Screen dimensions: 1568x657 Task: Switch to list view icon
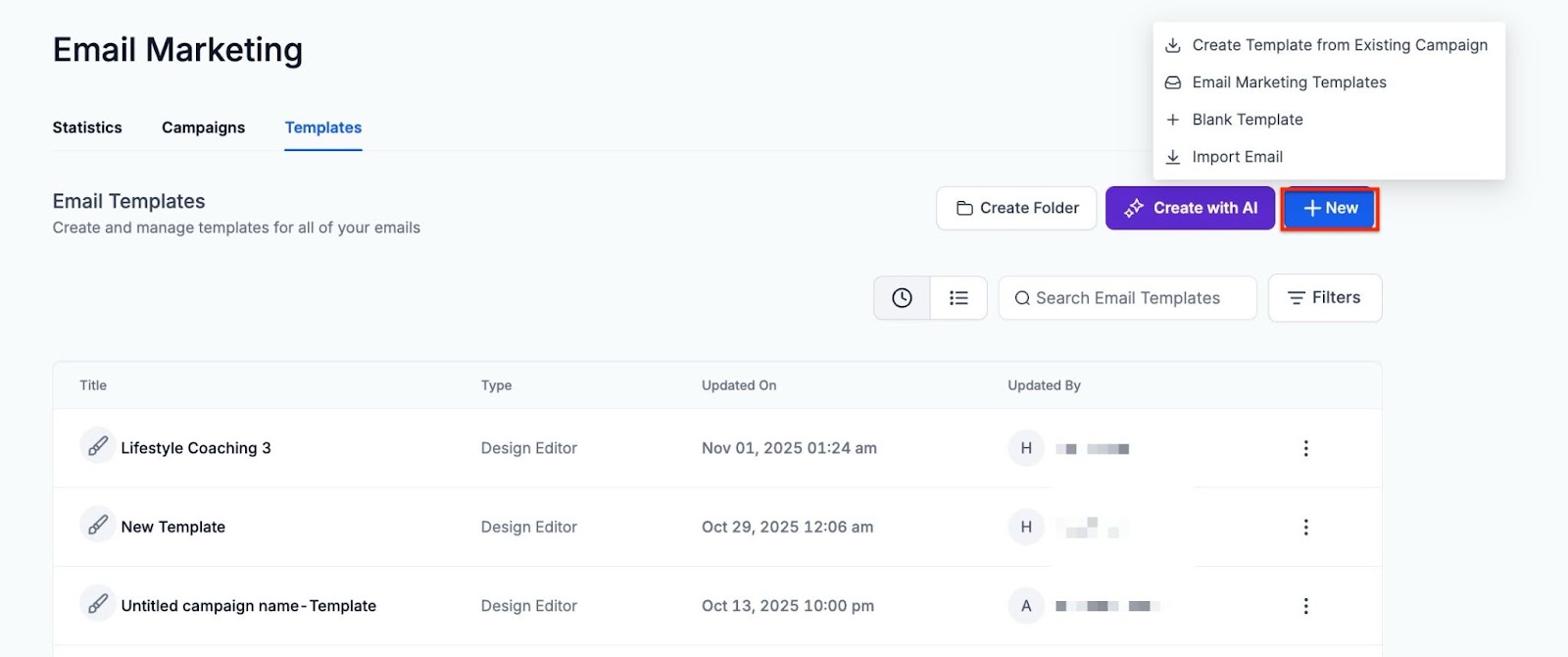pos(958,298)
